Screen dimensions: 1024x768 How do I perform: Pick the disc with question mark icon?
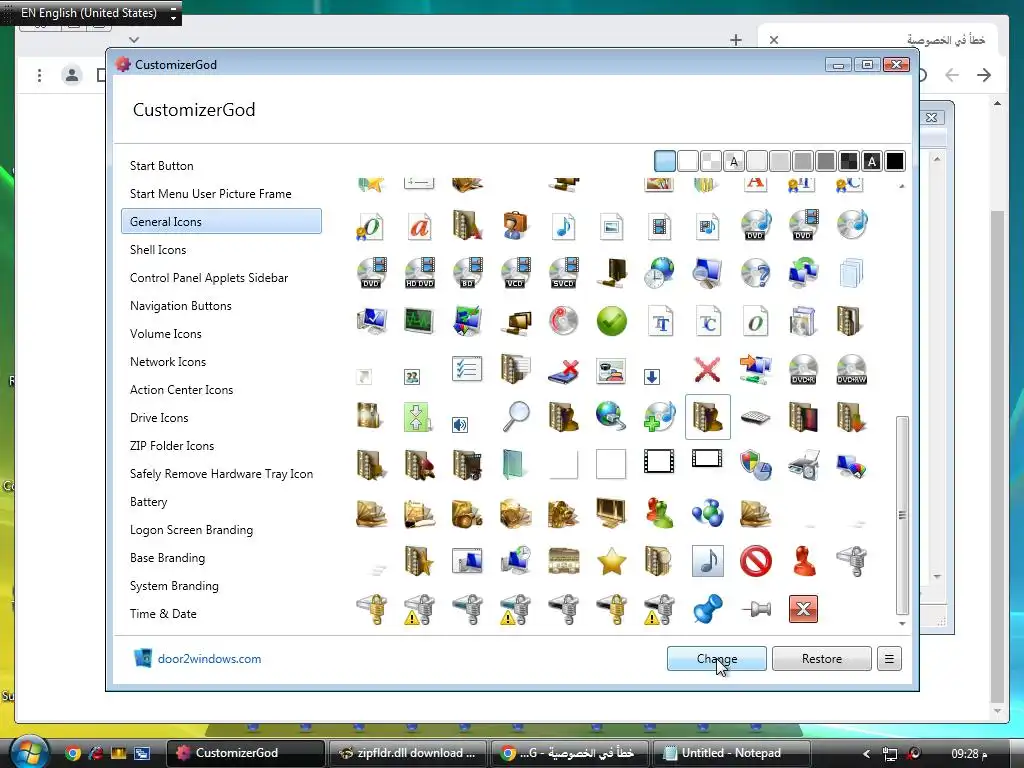point(756,273)
